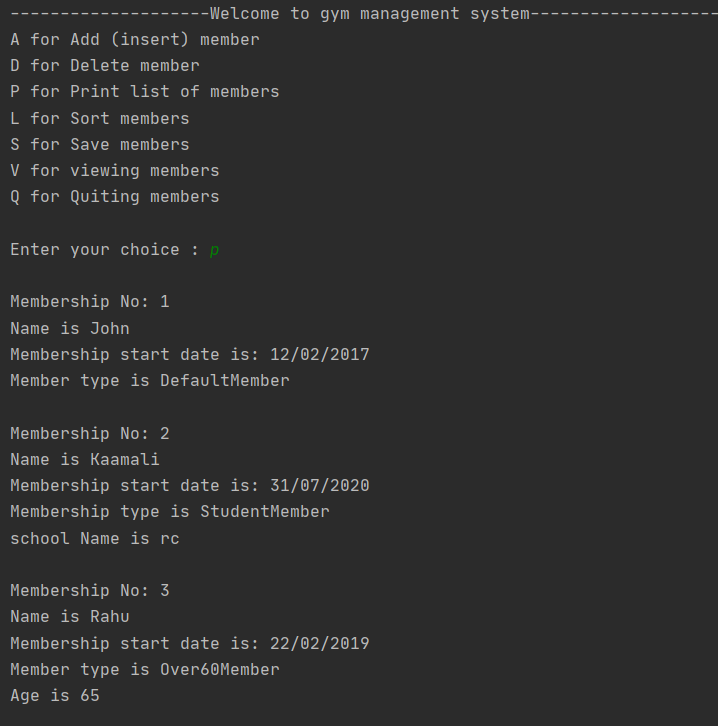Click the "Member type is DefaultMember" line
Image resolution: width=718 pixels, height=726 pixels.
pyautogui.click(x=150, y=381)
